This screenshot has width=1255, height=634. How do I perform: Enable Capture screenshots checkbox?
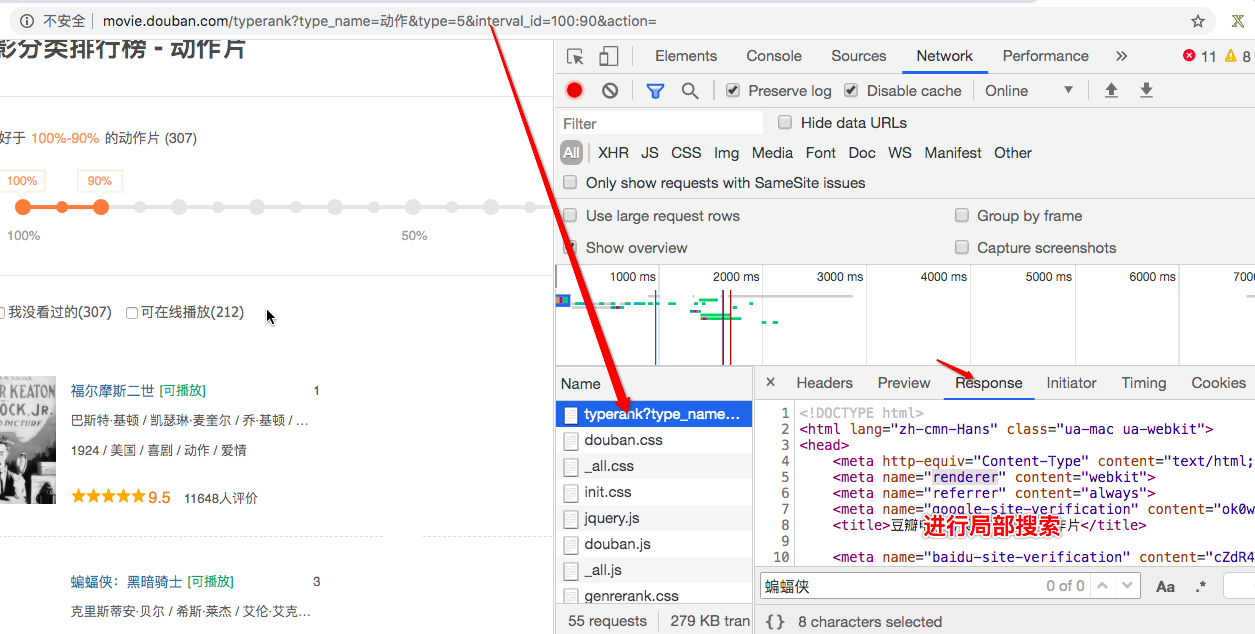962,247
